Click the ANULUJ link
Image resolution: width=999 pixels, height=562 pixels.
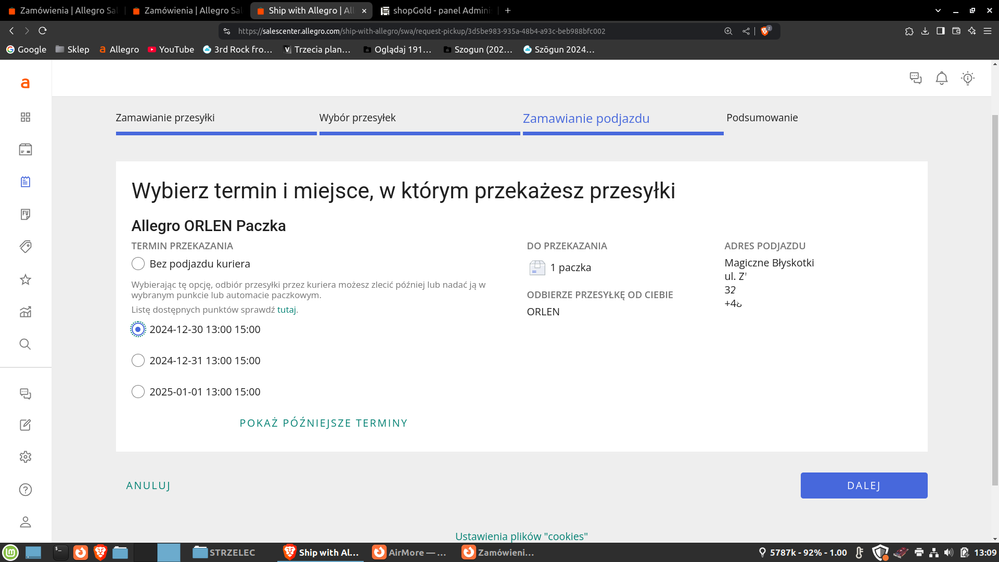[148, 486]
